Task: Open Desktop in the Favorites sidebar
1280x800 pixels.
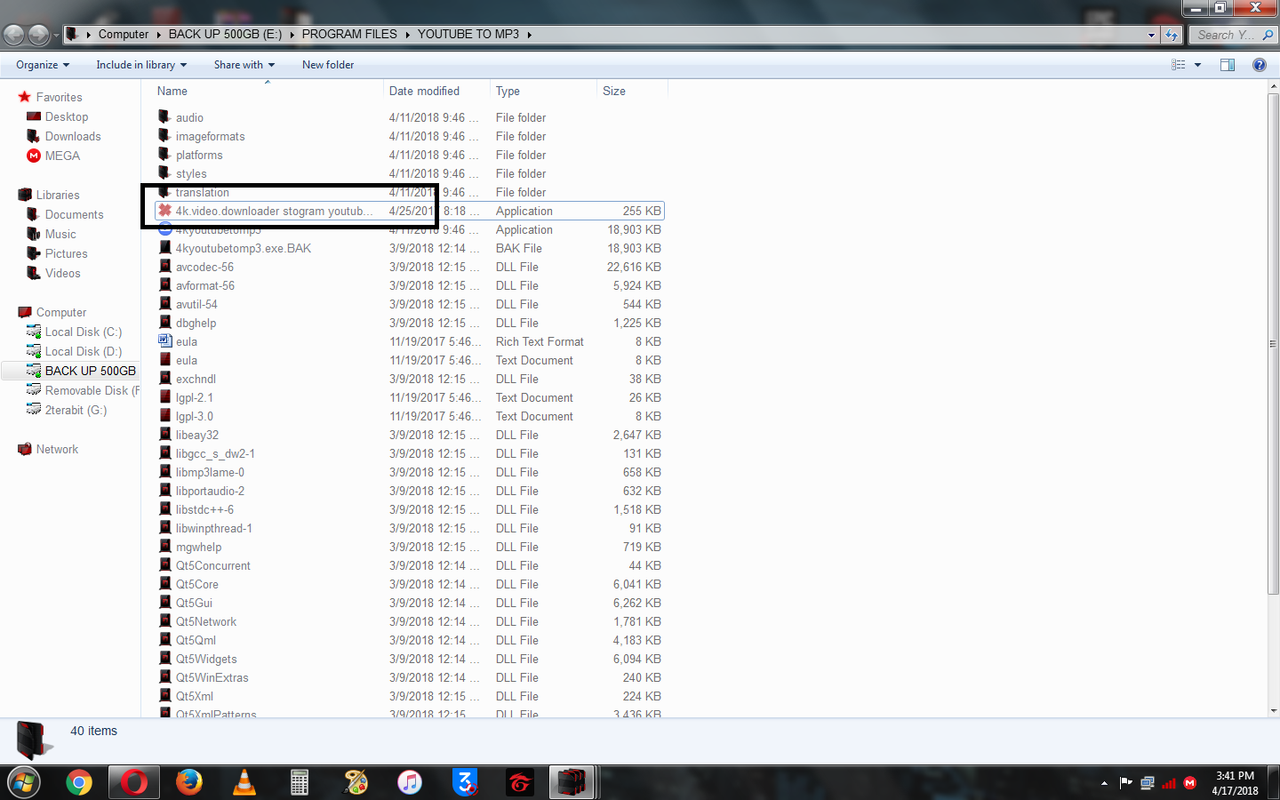Action: (66, 117)
